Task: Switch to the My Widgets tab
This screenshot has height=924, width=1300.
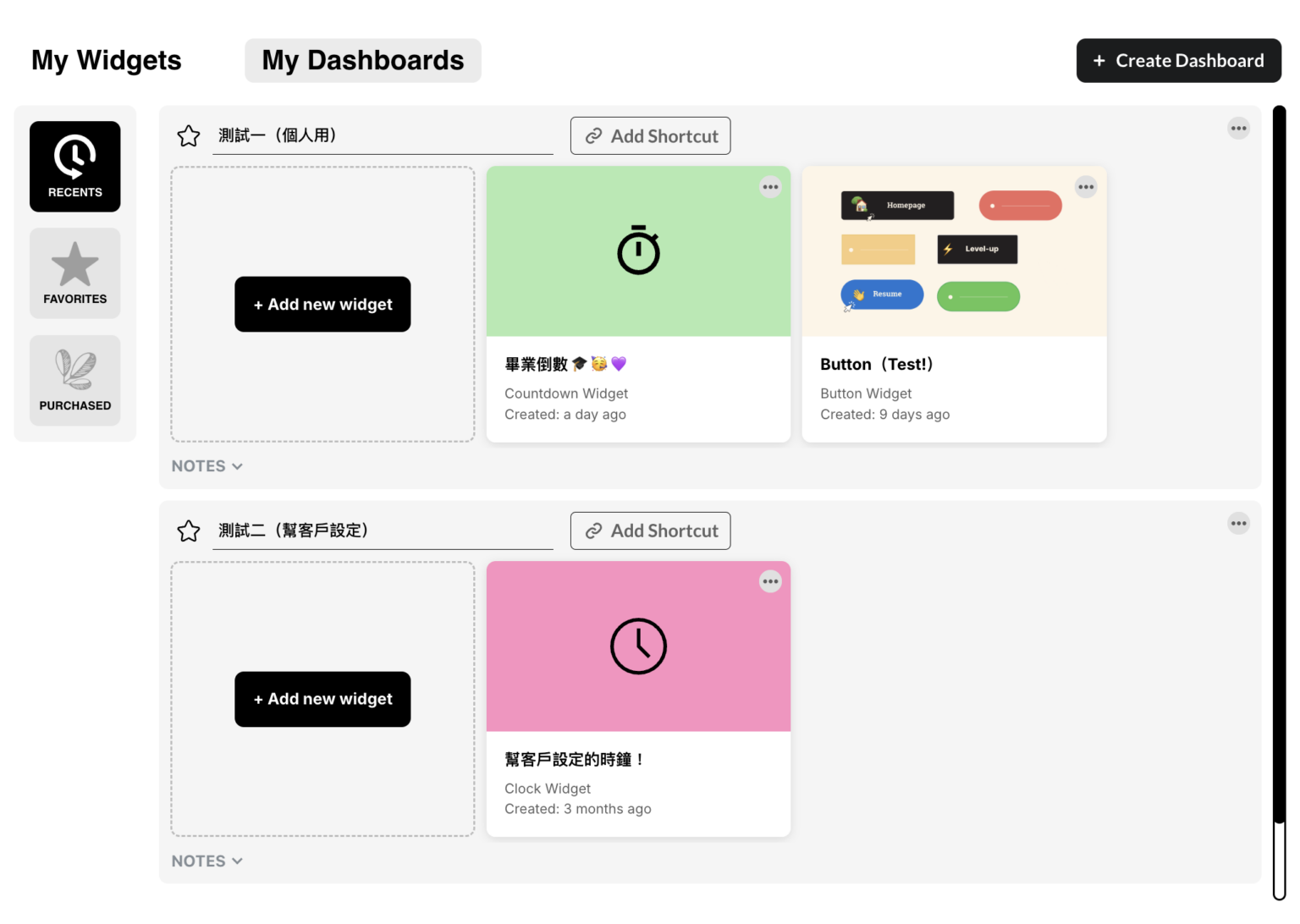Action: 106,60
